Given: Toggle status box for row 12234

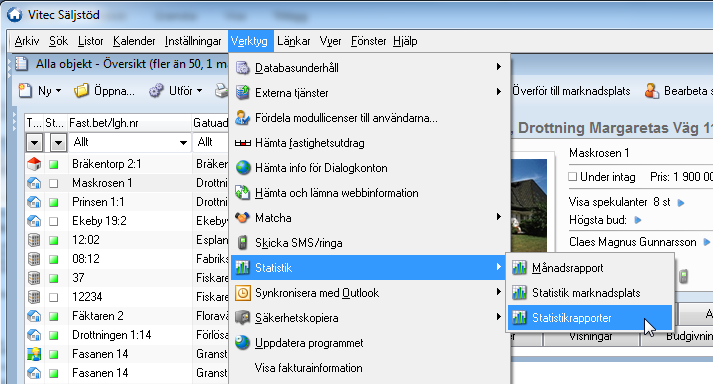Looking at the screenshot, I should [54, 298].
